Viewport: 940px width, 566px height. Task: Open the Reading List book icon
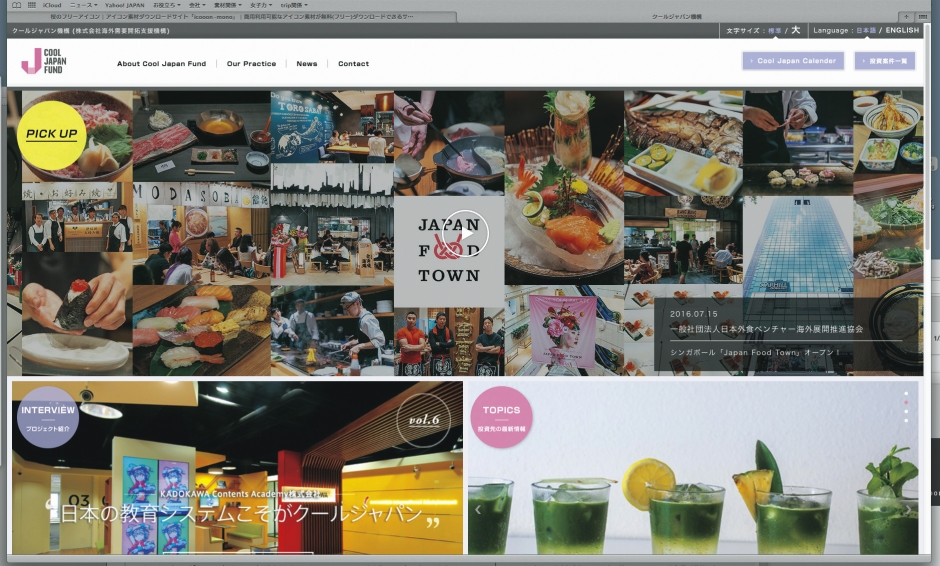(x=17, y=5)
